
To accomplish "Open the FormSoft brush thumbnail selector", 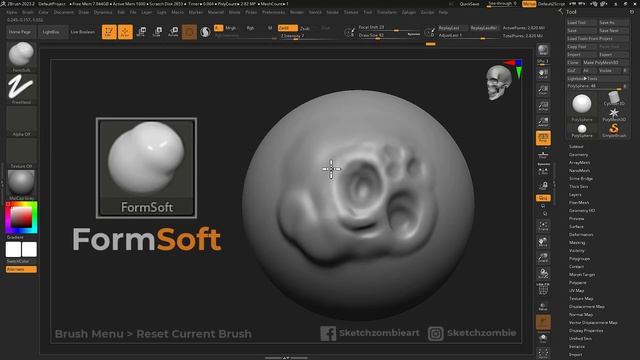I will click(21, 57).
